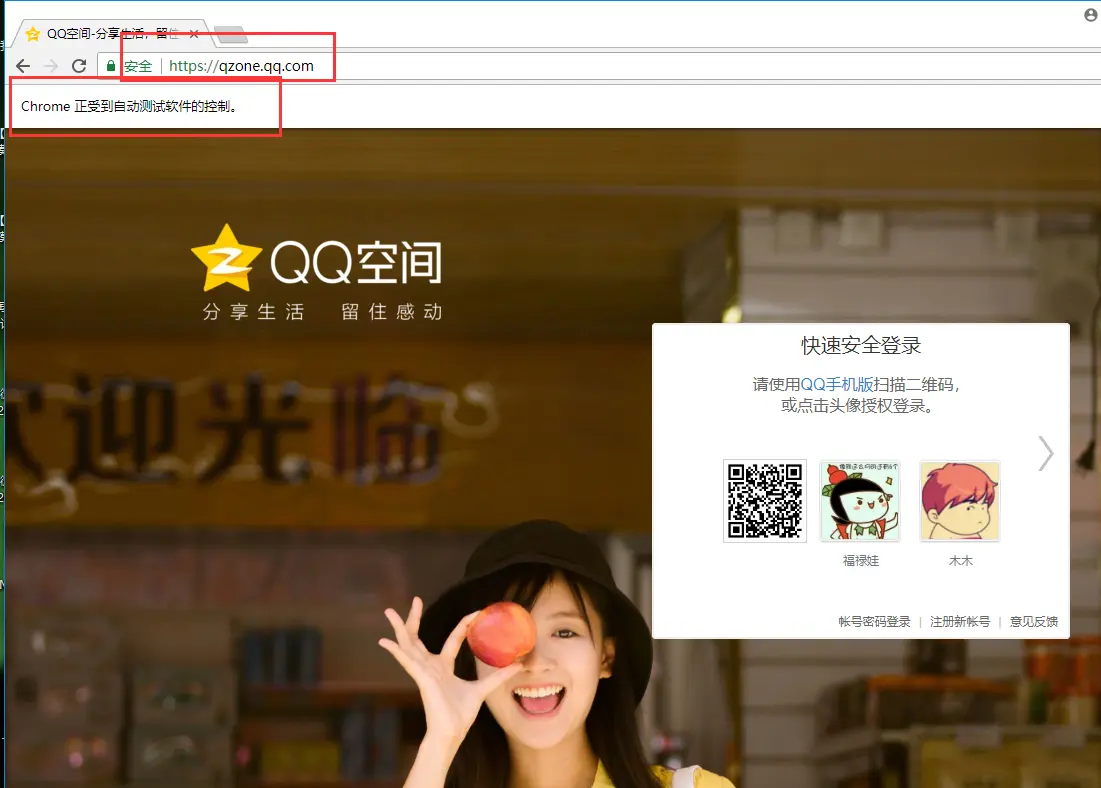Close the QQ空间 browser tab

point(194,34)
